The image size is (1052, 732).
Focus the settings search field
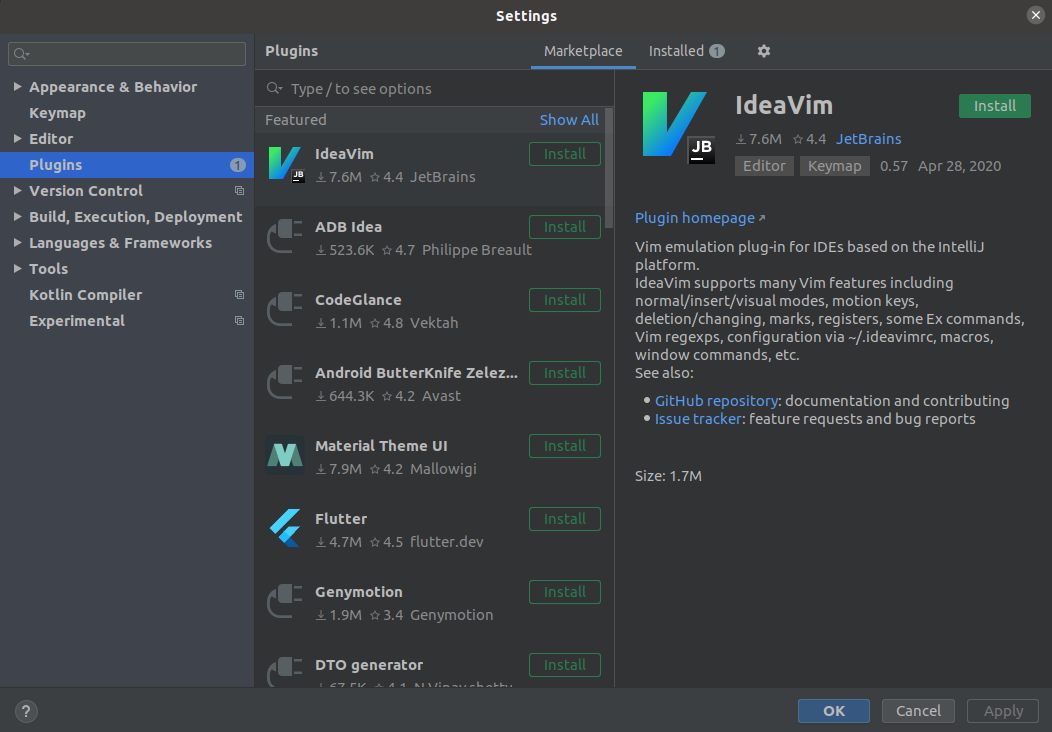[127, 54]
